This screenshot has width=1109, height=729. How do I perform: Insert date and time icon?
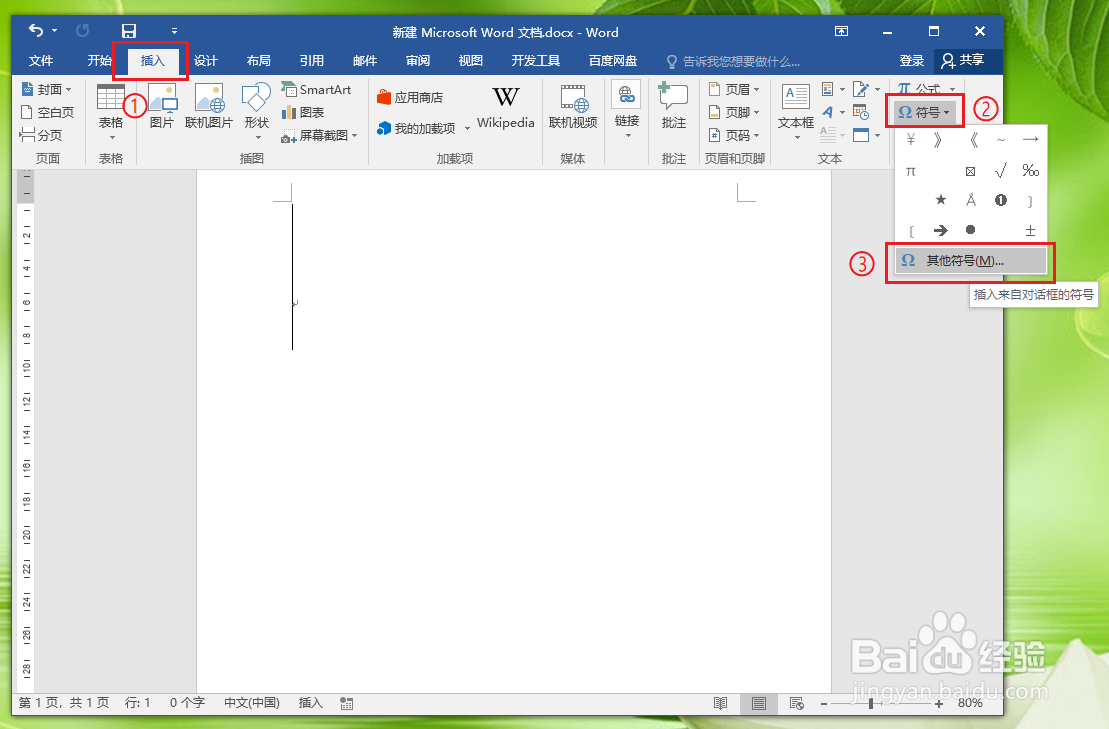[x=861, y=112]
